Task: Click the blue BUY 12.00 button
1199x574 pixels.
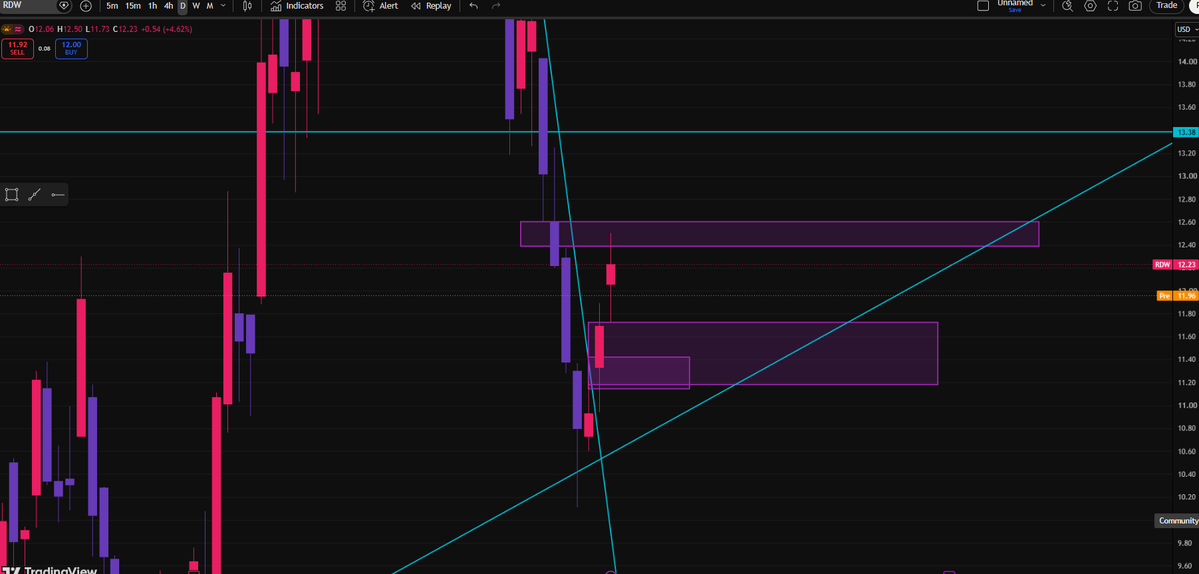Action: point(71,49)
